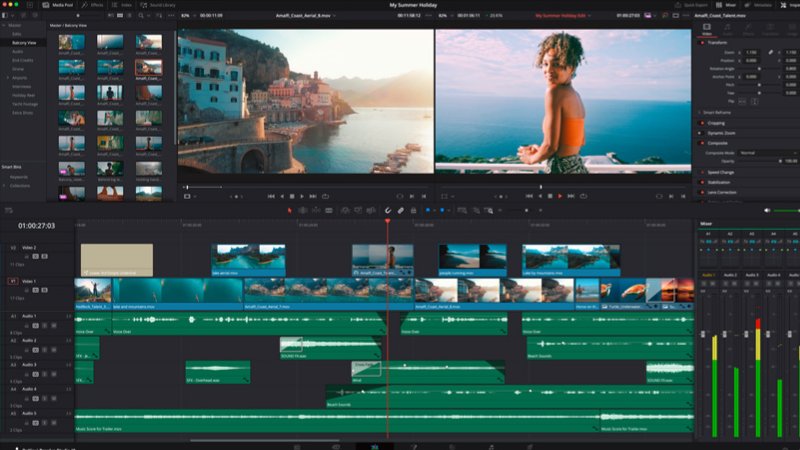Toggle the Linked Selection chain icon
The image size is (800, 450).
pyautogui.click(x=401, y=210)
